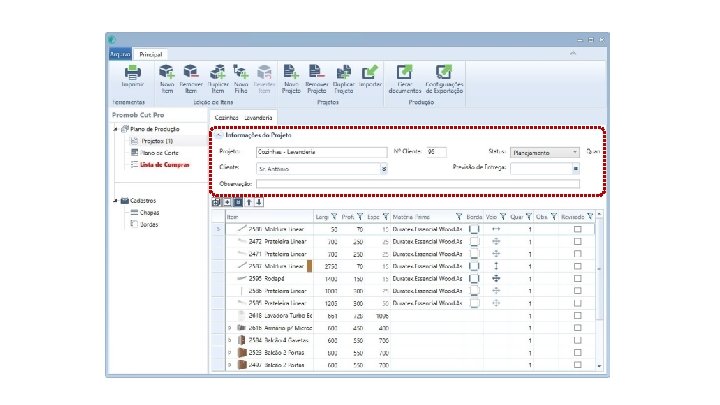Click the Nº Cliente input field
This screenshot has width=720, height=405.
point(436,152)
